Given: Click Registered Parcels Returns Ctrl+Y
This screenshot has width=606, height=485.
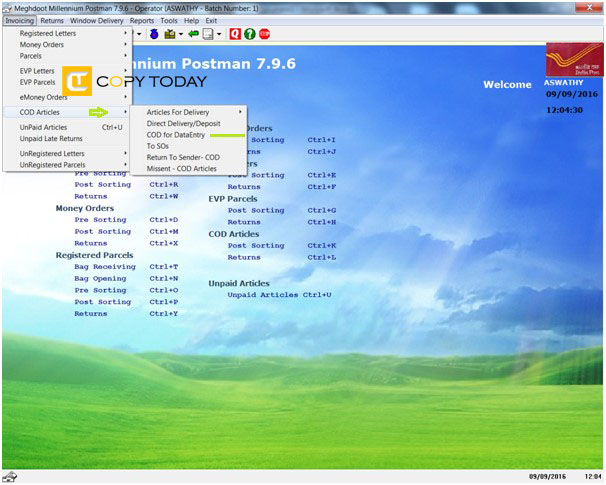Looking at the screenshot, I should (x=126, y=313).
